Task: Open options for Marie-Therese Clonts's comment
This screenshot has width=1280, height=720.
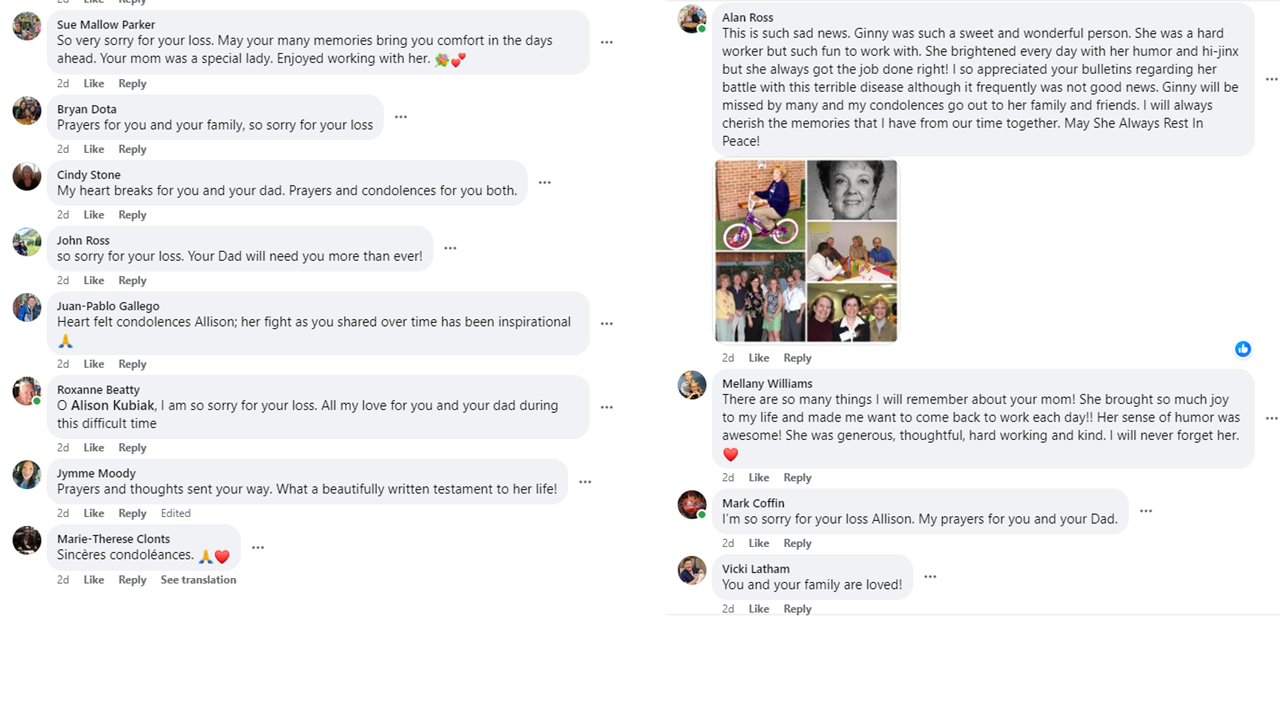Action: [258, 548]
